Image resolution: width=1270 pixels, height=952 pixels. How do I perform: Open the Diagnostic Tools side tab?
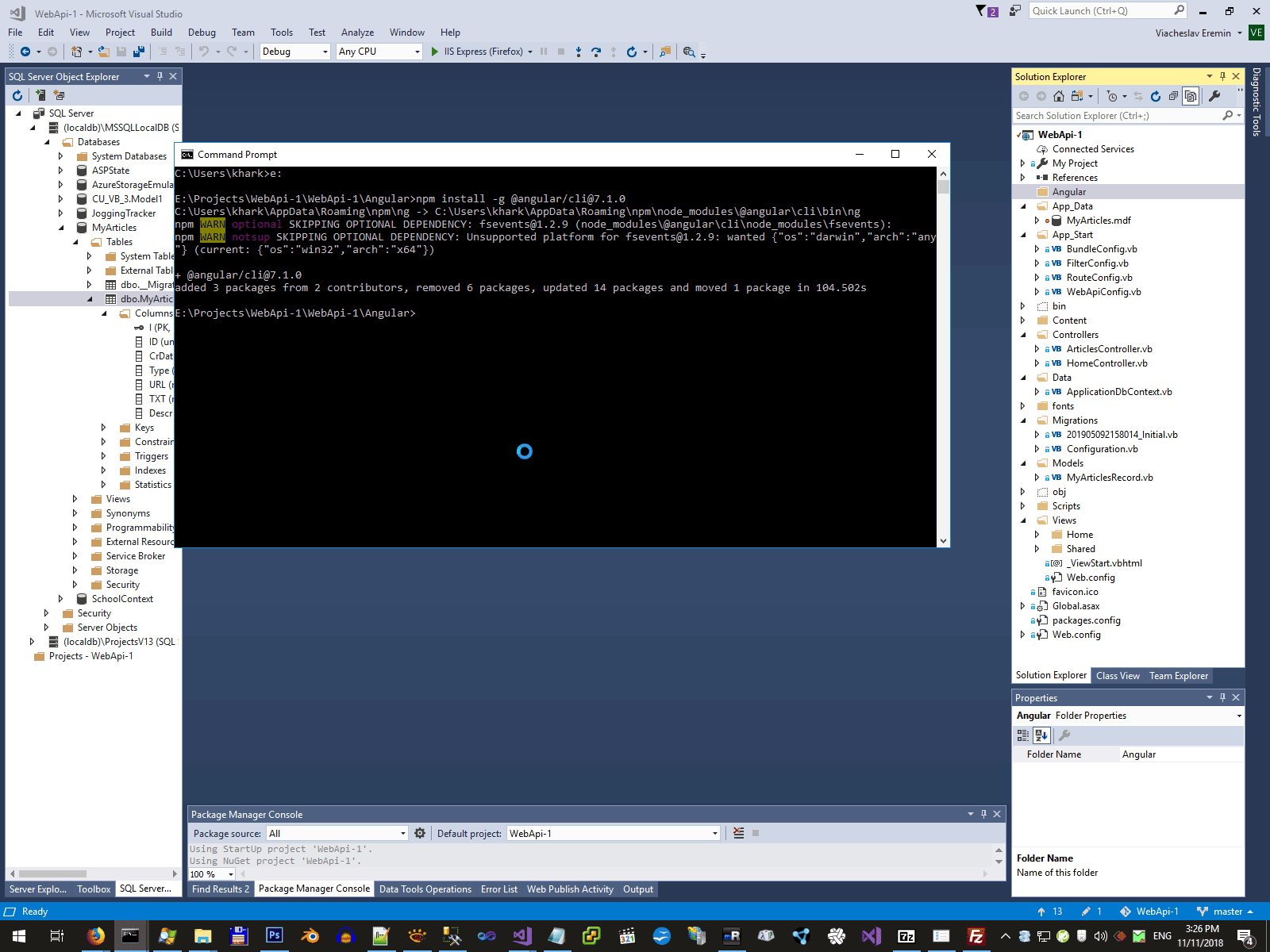click(x=1256, y=102)
